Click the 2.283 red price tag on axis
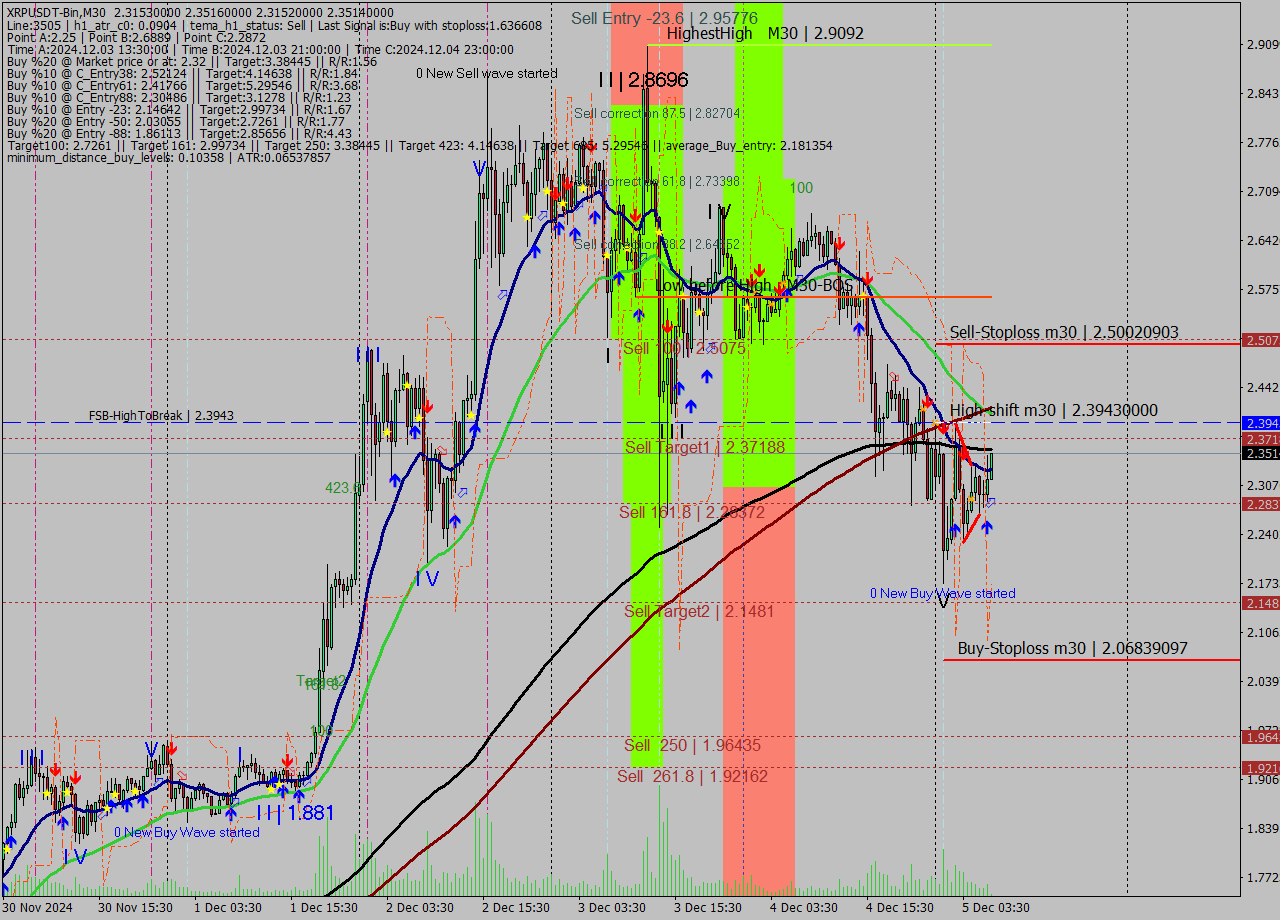Screen dimensions: 1280x920 pyautogui.click(x=1260, y=504)
